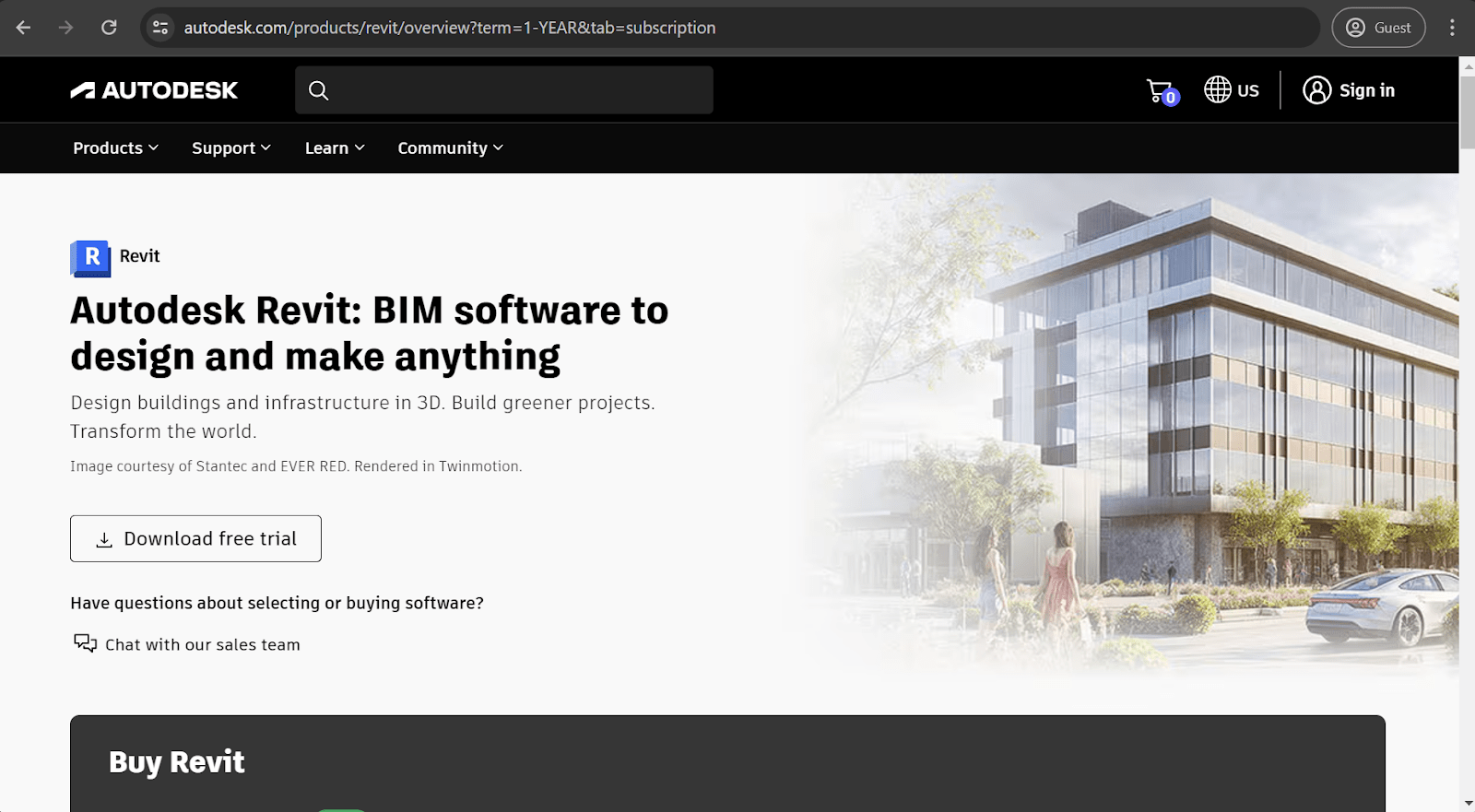1475x812 pixels.
Task: Expand the Learn menu
Action: [x=335, y=148]
